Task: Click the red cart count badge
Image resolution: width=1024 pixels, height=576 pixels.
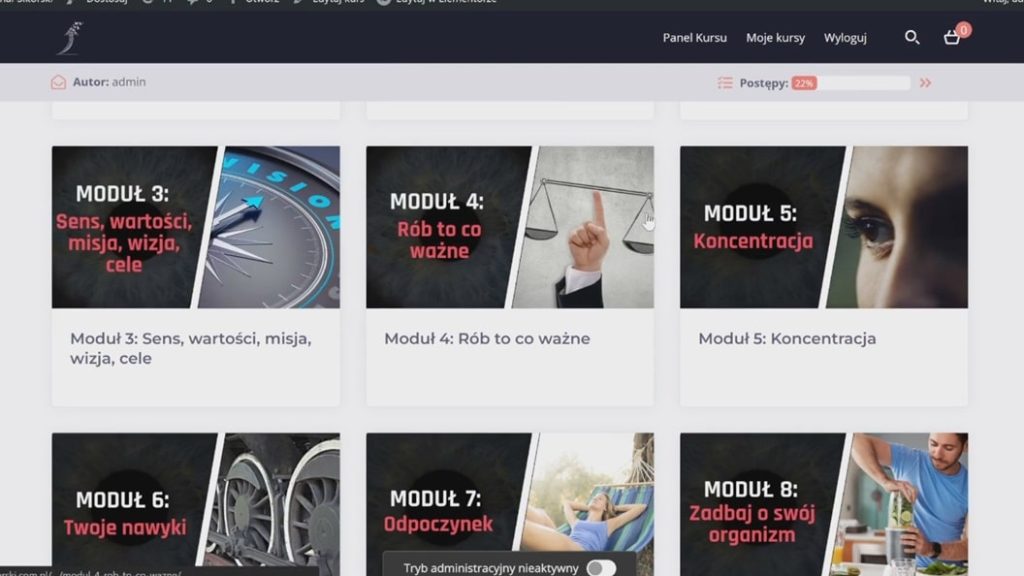Action: (963, 30)
